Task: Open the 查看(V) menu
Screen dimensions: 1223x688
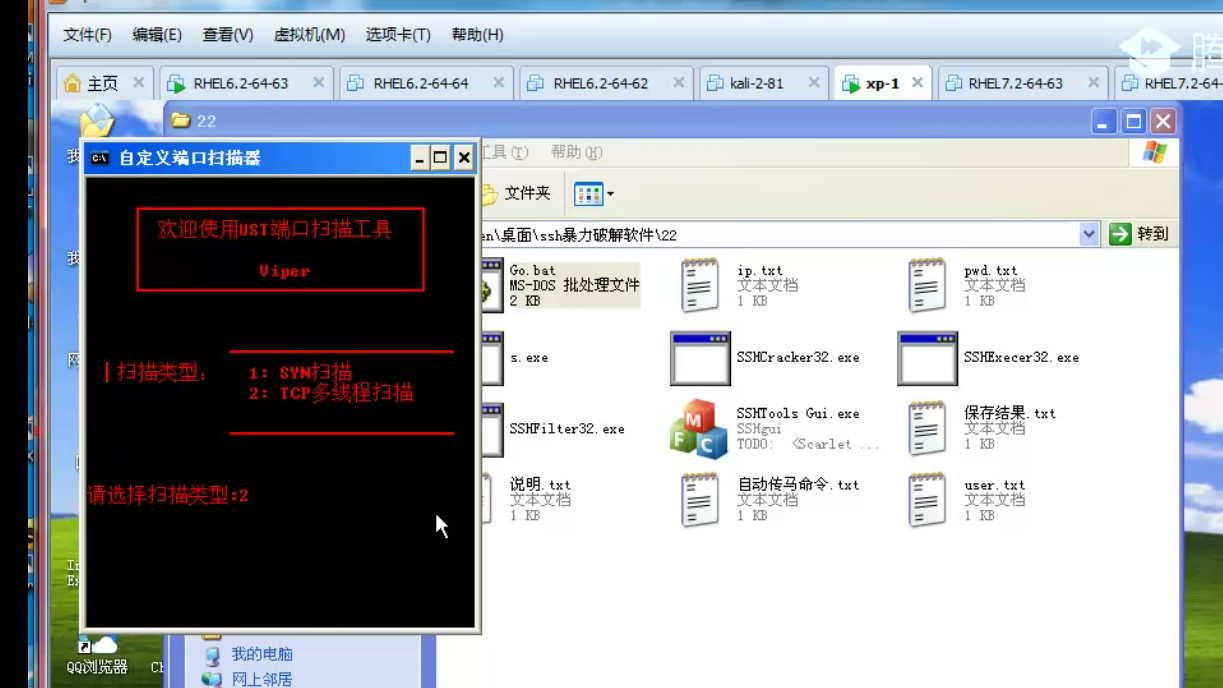Action: coord(228,35)
